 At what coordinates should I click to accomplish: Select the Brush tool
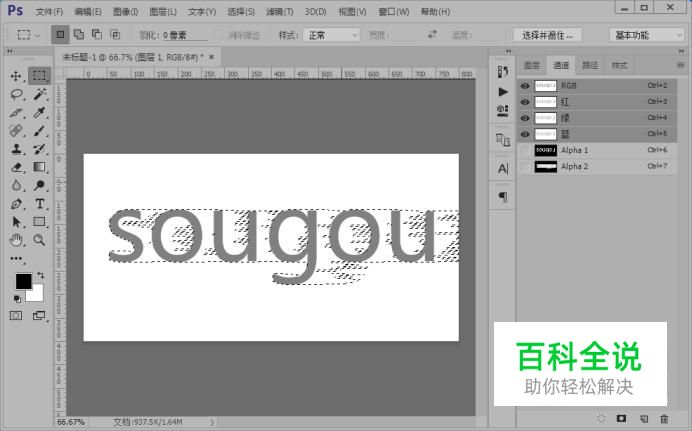[x=39, y=131]
